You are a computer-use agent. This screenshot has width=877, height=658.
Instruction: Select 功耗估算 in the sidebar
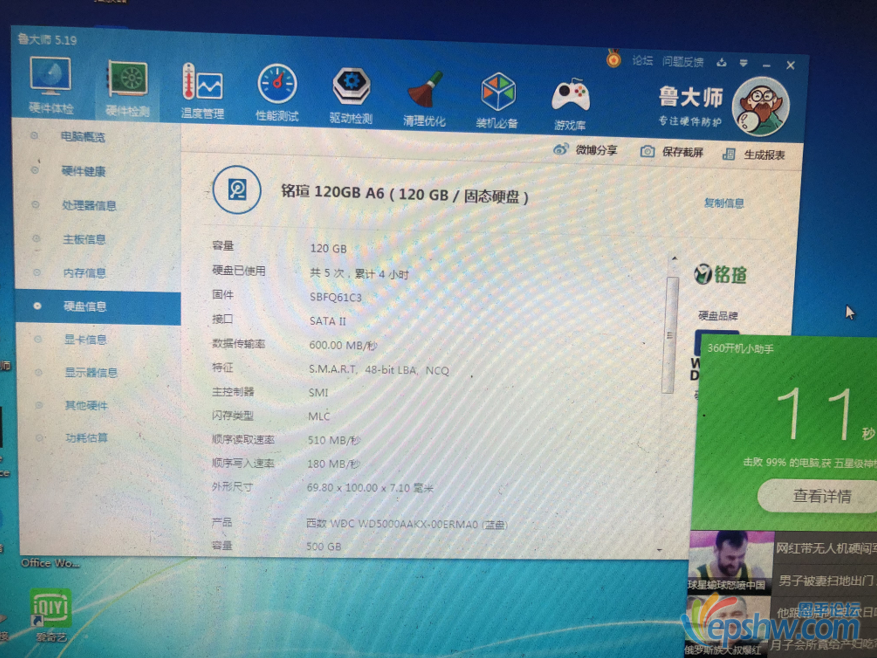[86, 438]
